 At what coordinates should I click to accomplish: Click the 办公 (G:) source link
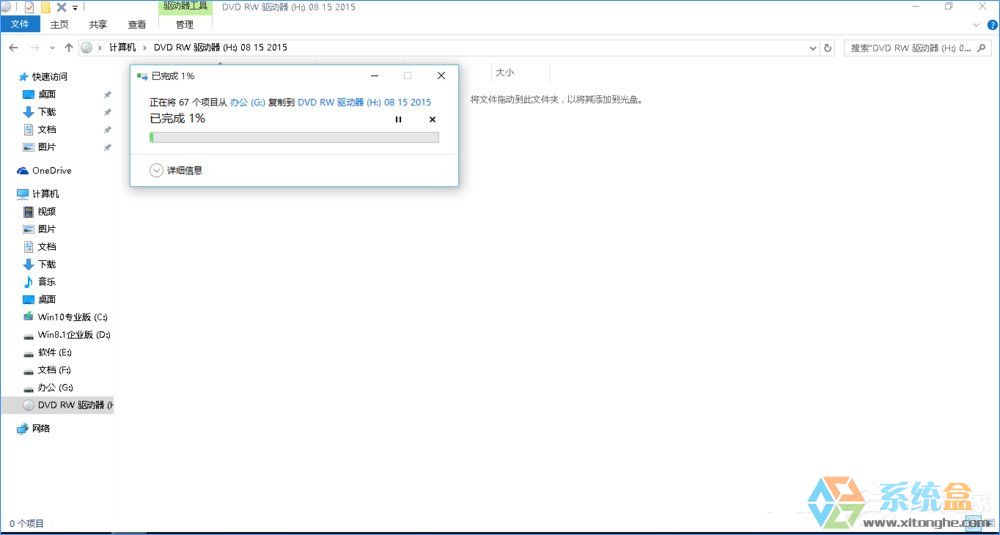[247, 102]
